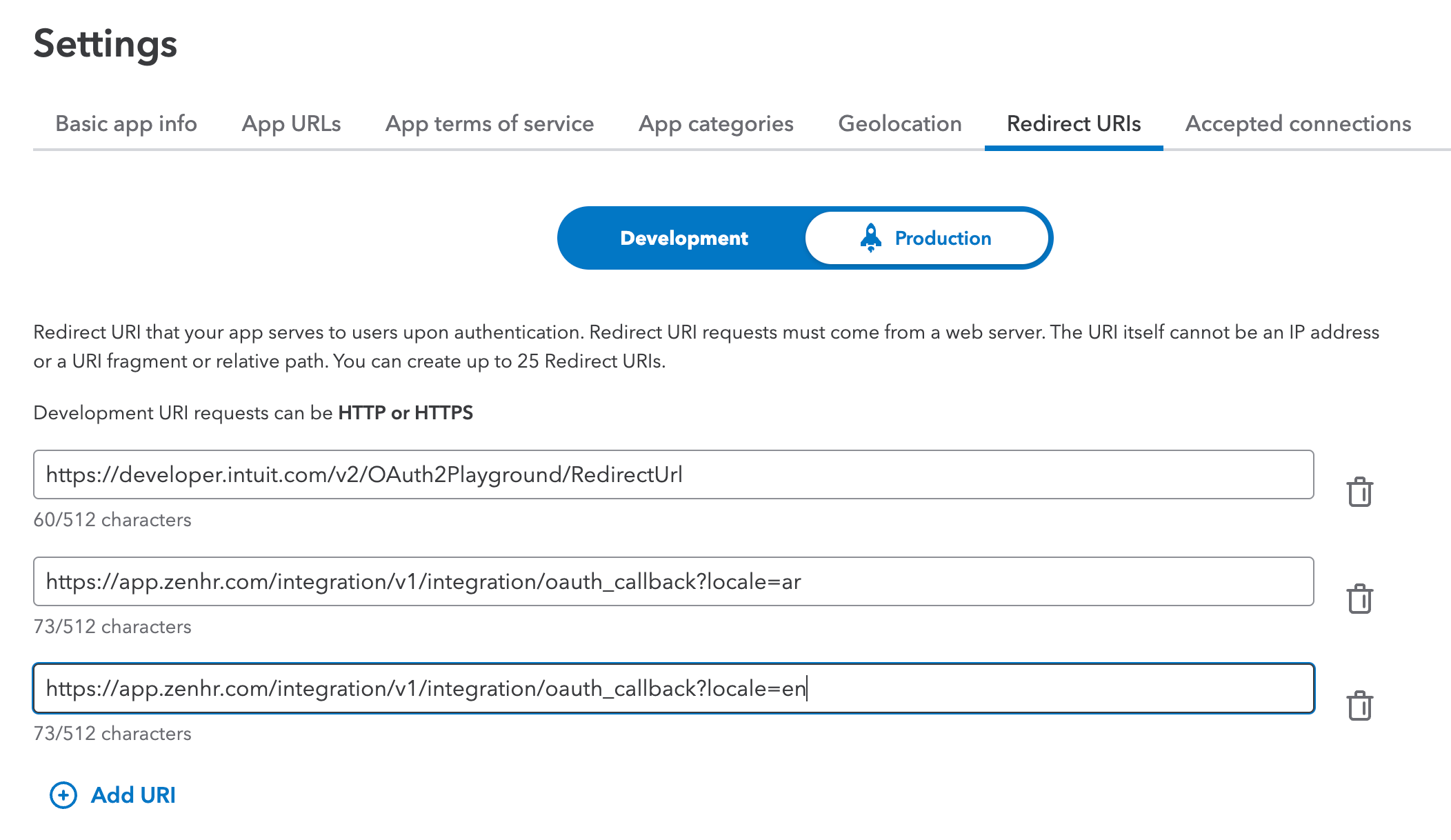Delete the OAuth2Playground redirect URI
1451x840 pixels.
click(x=1359, y=492)
